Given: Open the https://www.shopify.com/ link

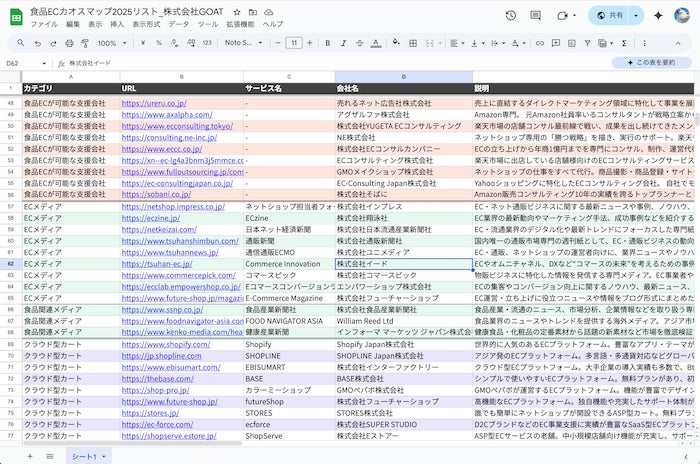Looking at the screenshot, I should pyautogui.click(x=166, y=344).
